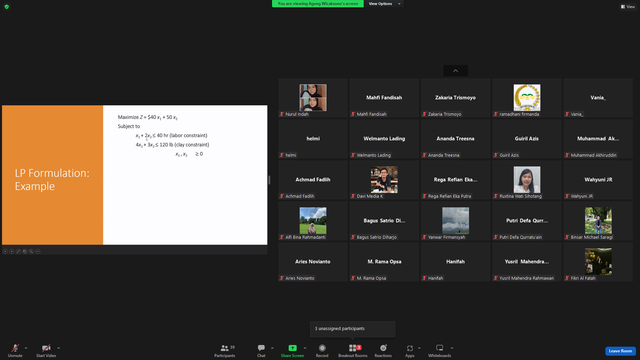Select Yanwar Firmansyah's thumbnail

(x=456, y=220)
